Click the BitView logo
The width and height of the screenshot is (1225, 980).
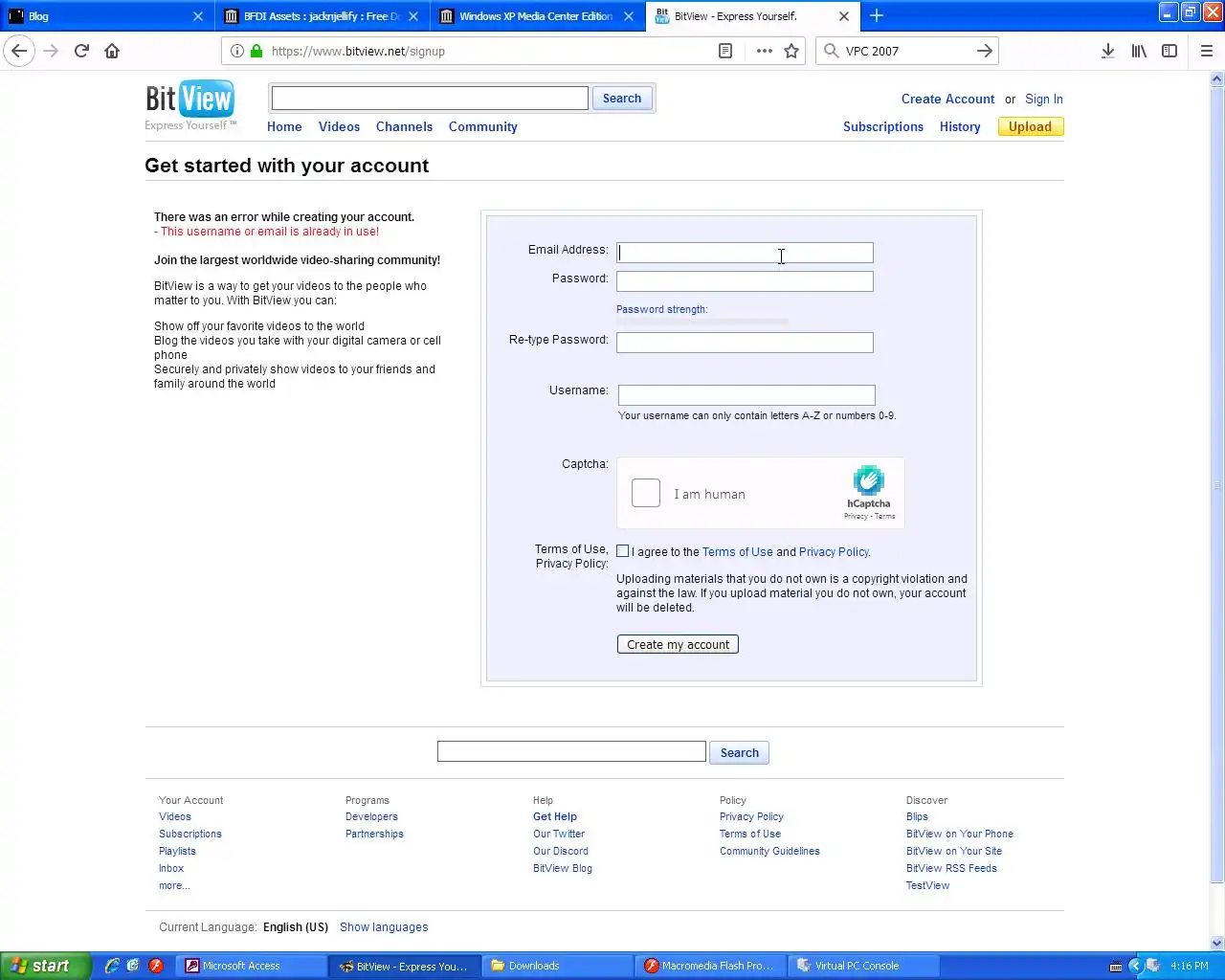coord(189,105)
